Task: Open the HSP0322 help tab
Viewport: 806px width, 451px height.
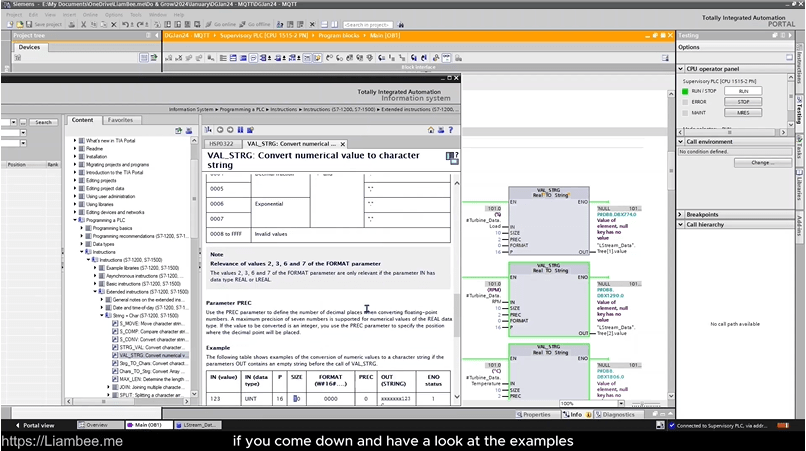Action: tap(222, 144)
